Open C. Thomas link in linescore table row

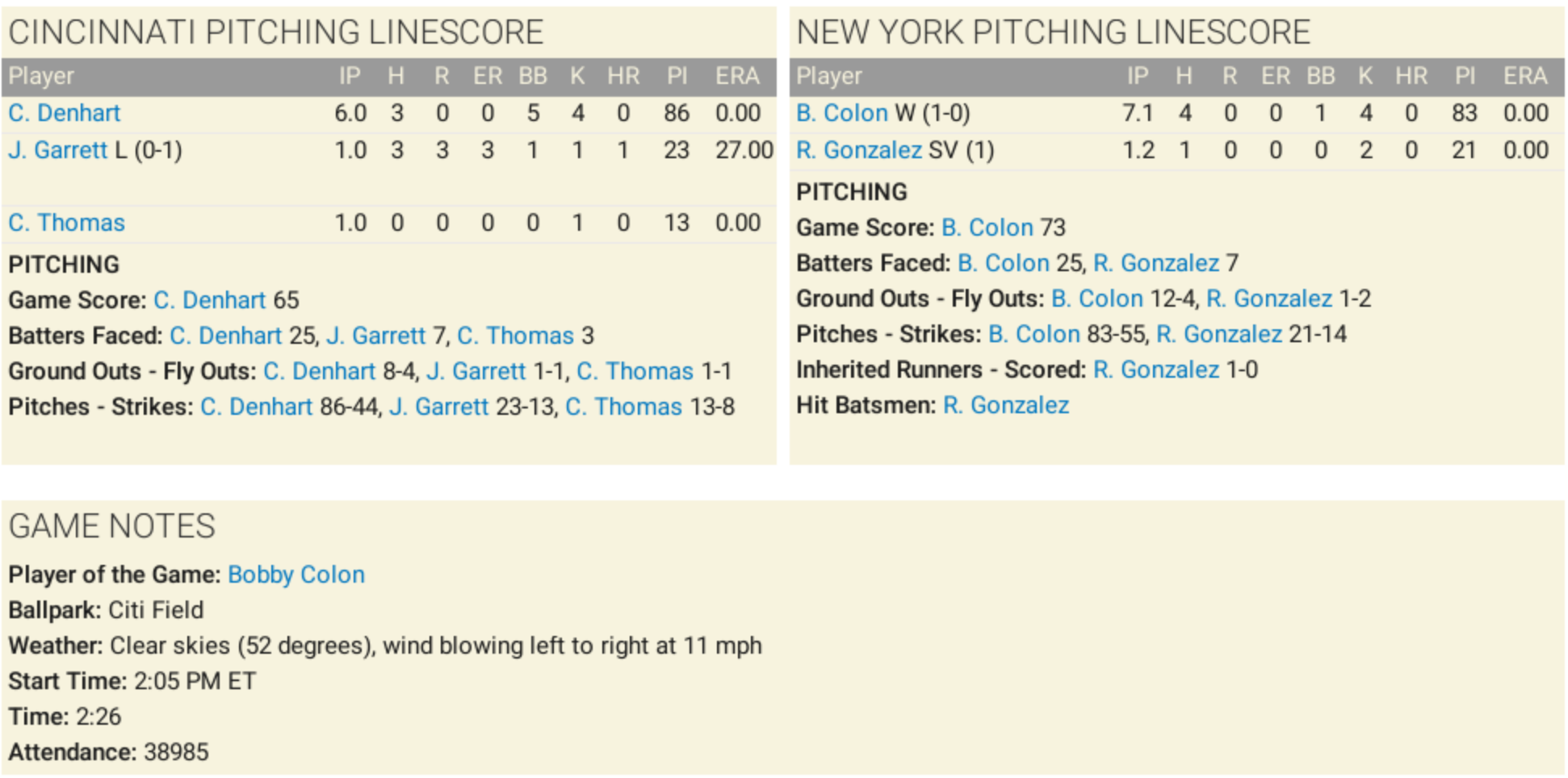point(66,223)
